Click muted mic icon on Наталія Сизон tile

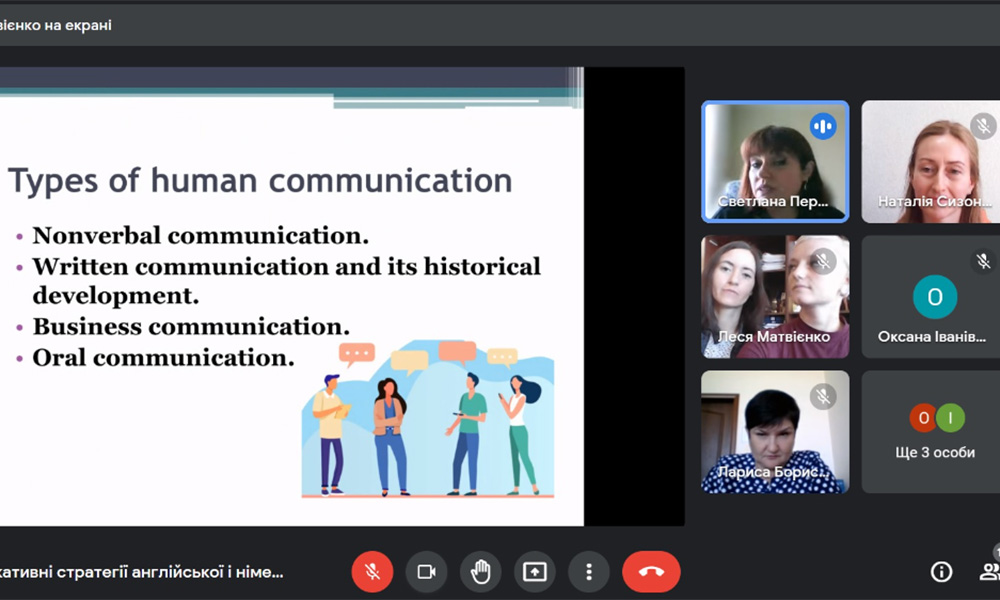tap(983, 126)
